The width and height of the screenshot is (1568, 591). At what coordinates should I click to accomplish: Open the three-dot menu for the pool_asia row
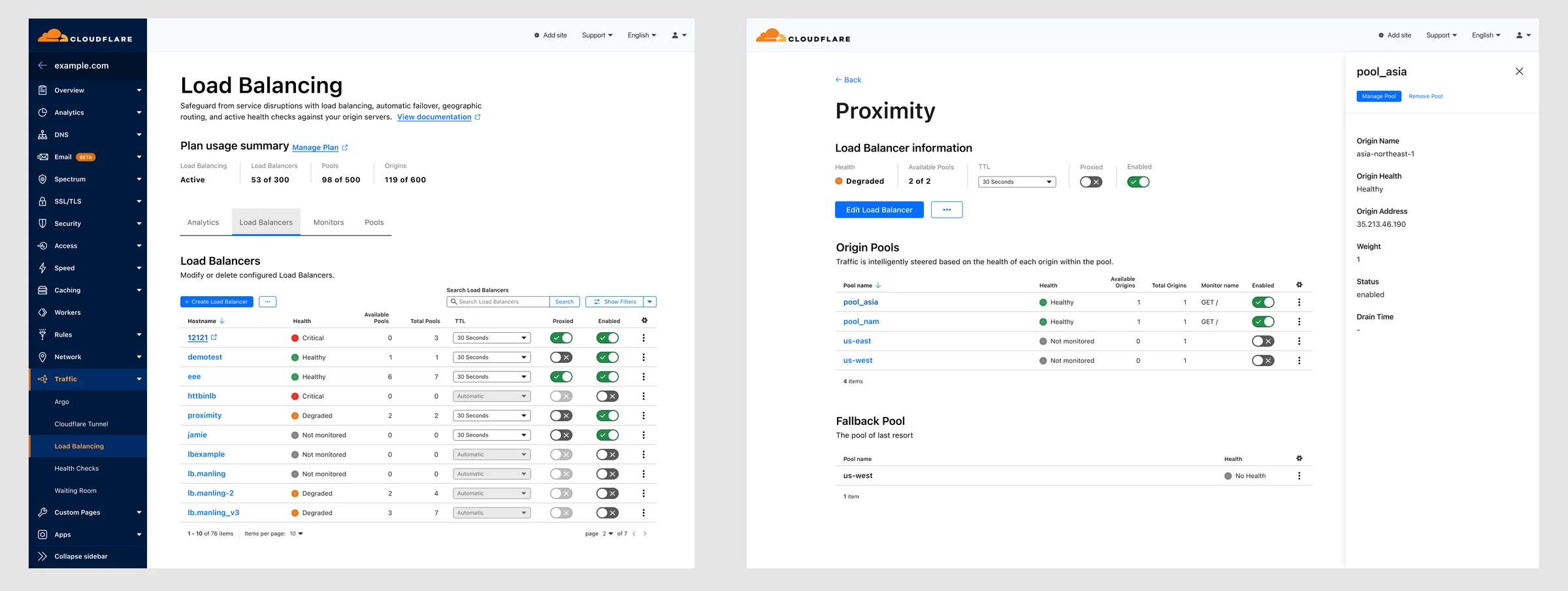[1299, 302]
